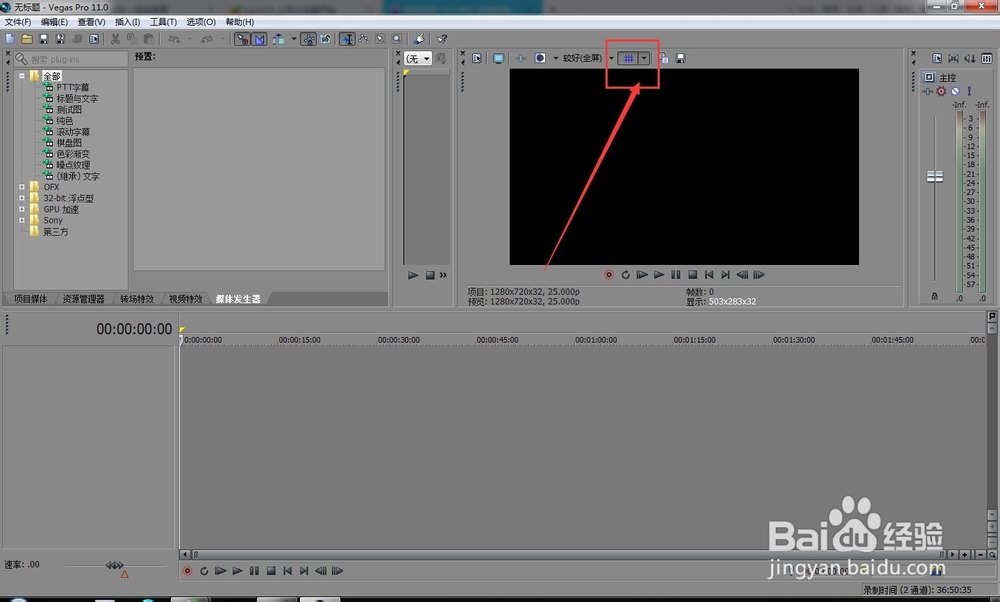Expand the GPU 加速 folder
Image resolution: width=1000 pixels, height=602 pixels.
click(x=22, y=209)
